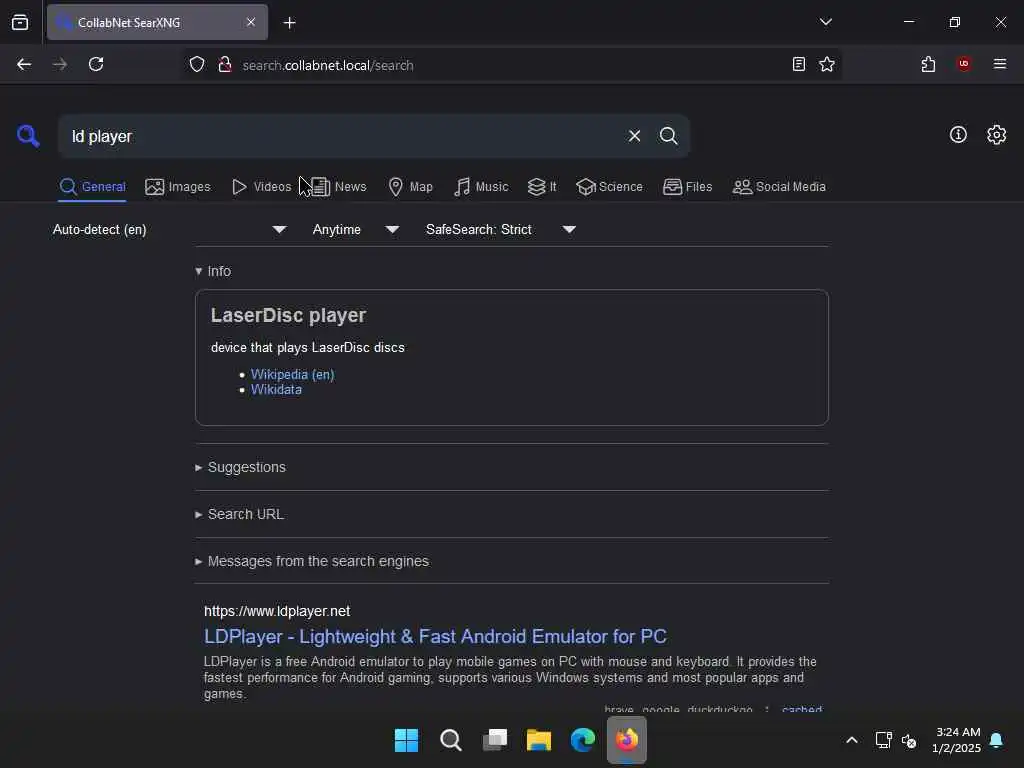The height and width of the screenshot is (768, 1024).
Task: Switch to Videos category
Action: coord(262,187)
